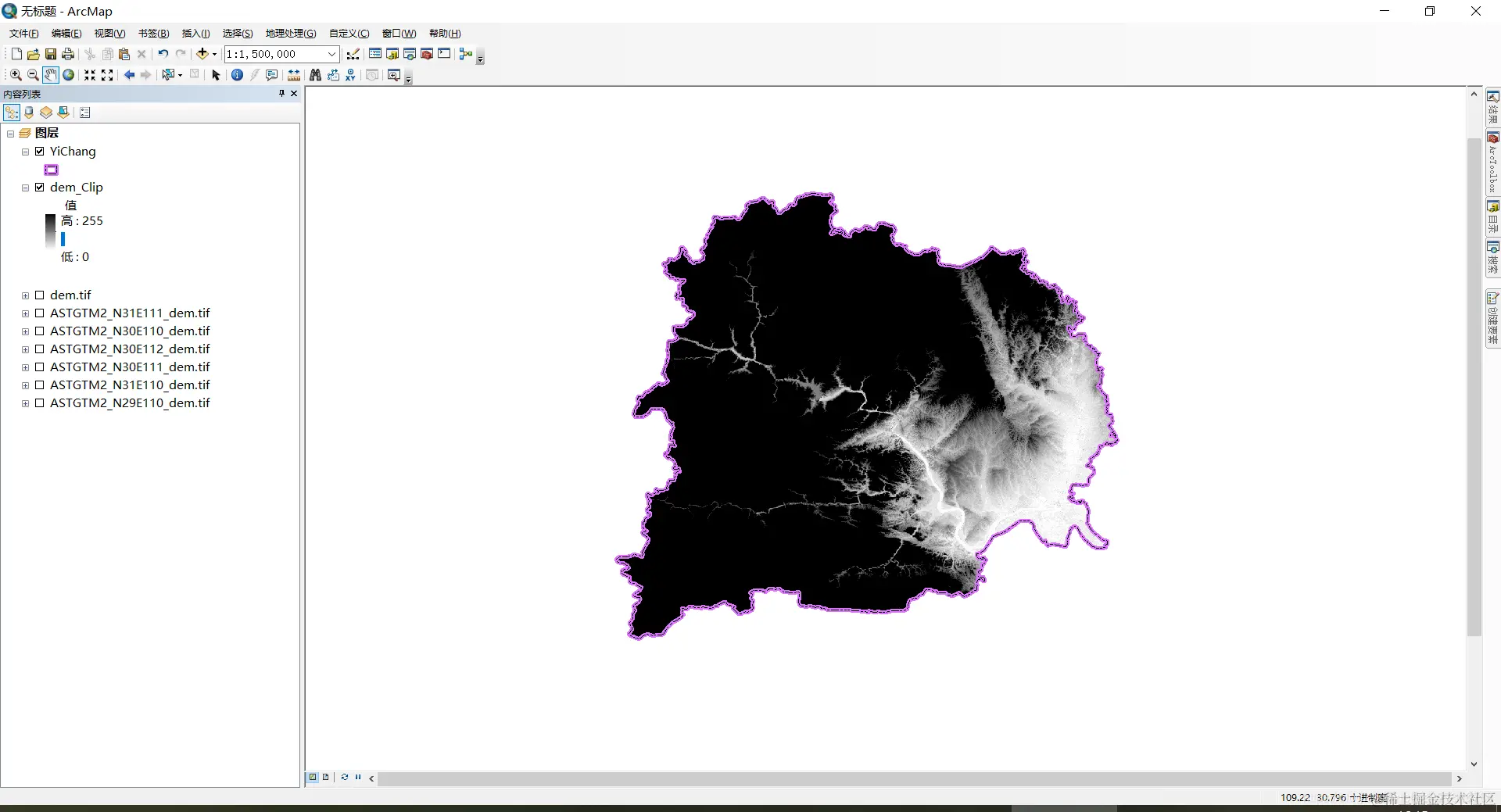Collapse the dem_Clip layer legend
The width and height of the screenshot is (1501, 812).
coord(25,188)
